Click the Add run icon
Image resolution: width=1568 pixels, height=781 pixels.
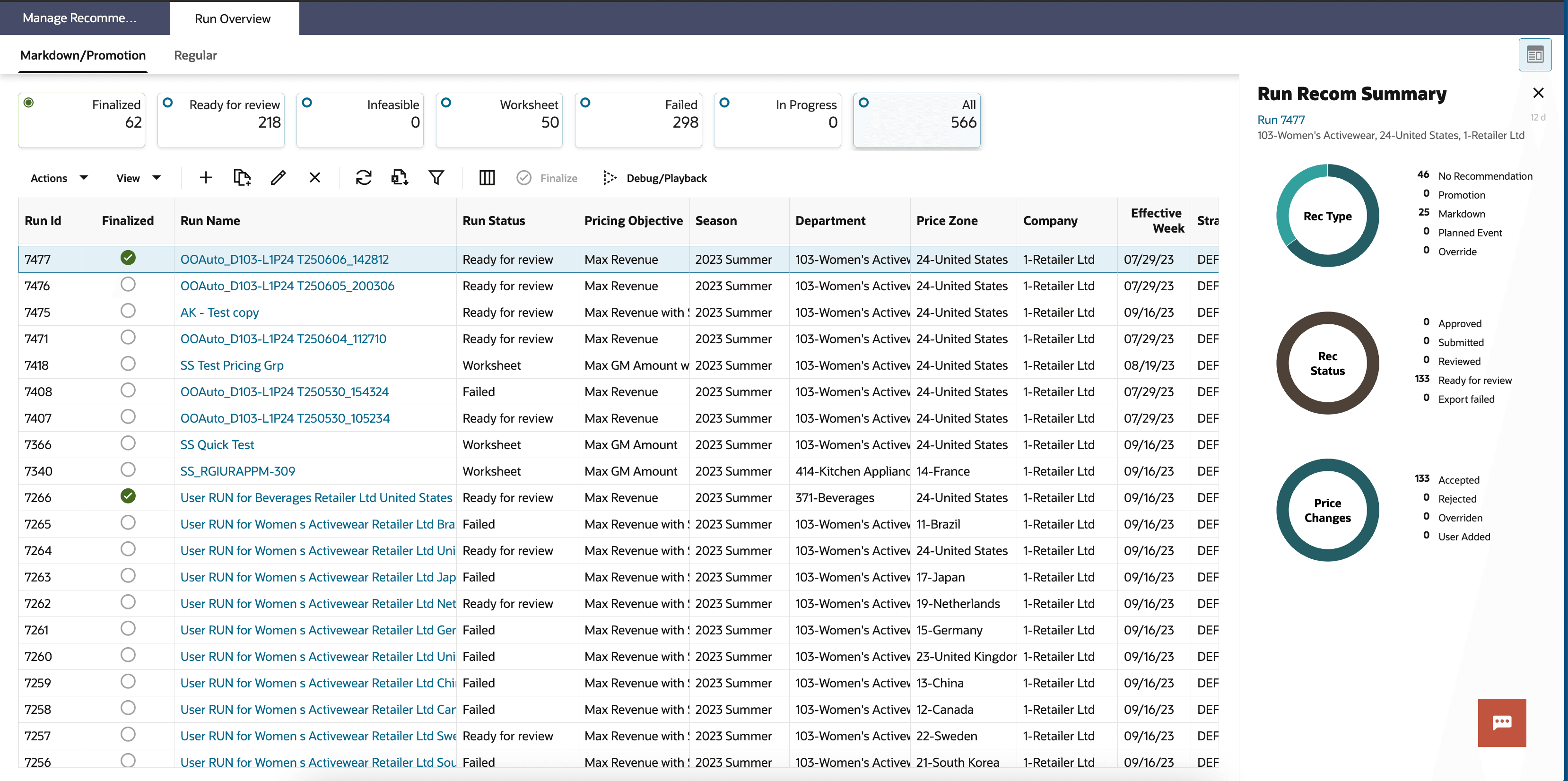tap(206, 178)
